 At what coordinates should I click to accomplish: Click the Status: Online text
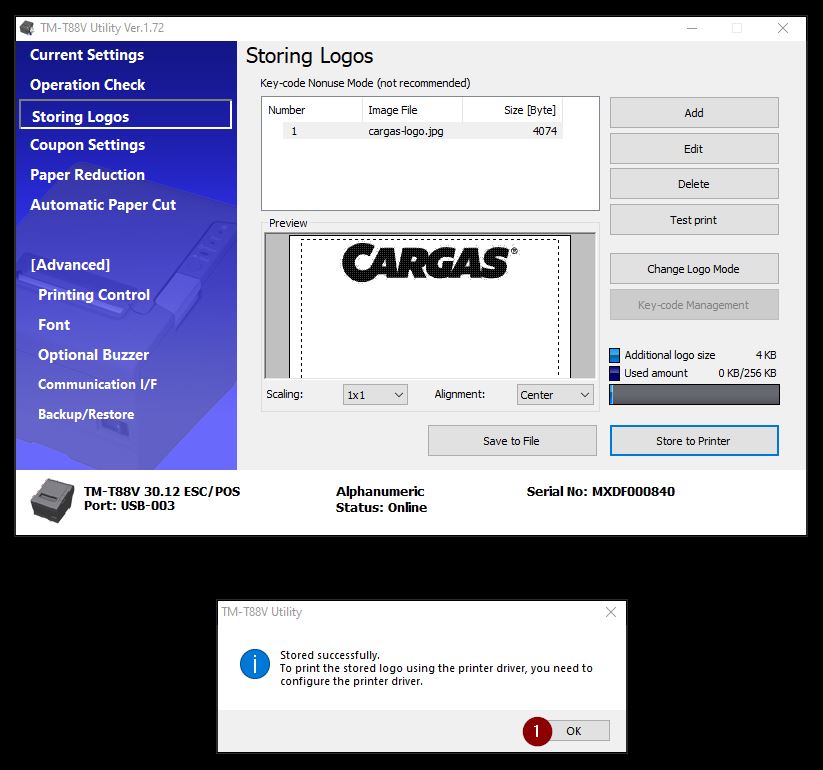382,508
